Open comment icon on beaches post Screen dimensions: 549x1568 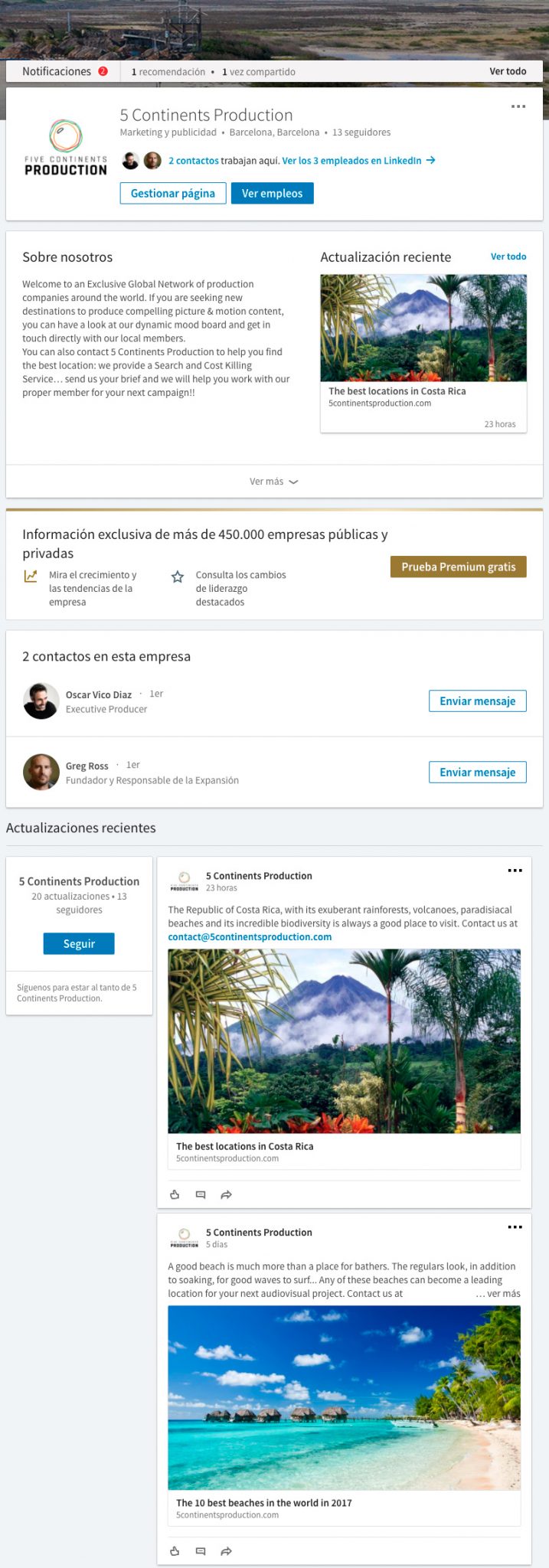[x=201, y=1551]
